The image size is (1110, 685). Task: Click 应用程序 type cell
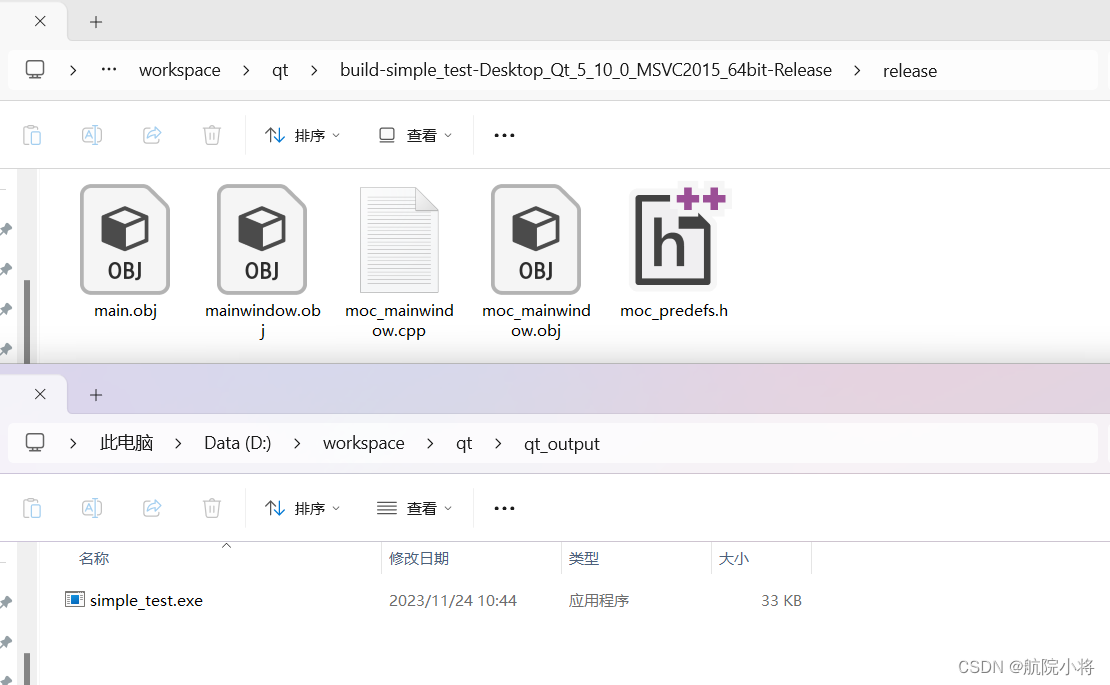tap(599, 601)
